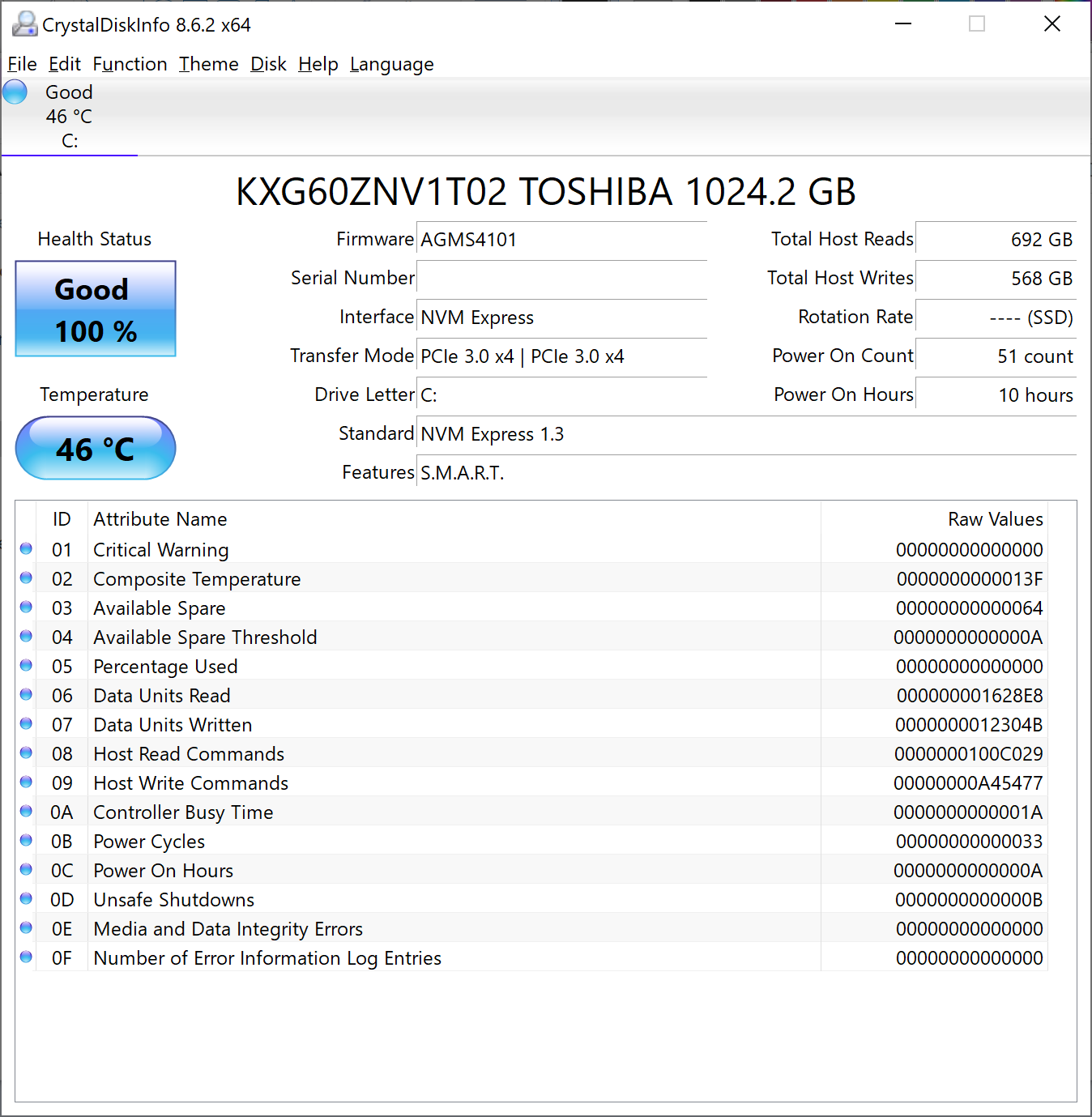Open the Disk menu

coord(268,64)
